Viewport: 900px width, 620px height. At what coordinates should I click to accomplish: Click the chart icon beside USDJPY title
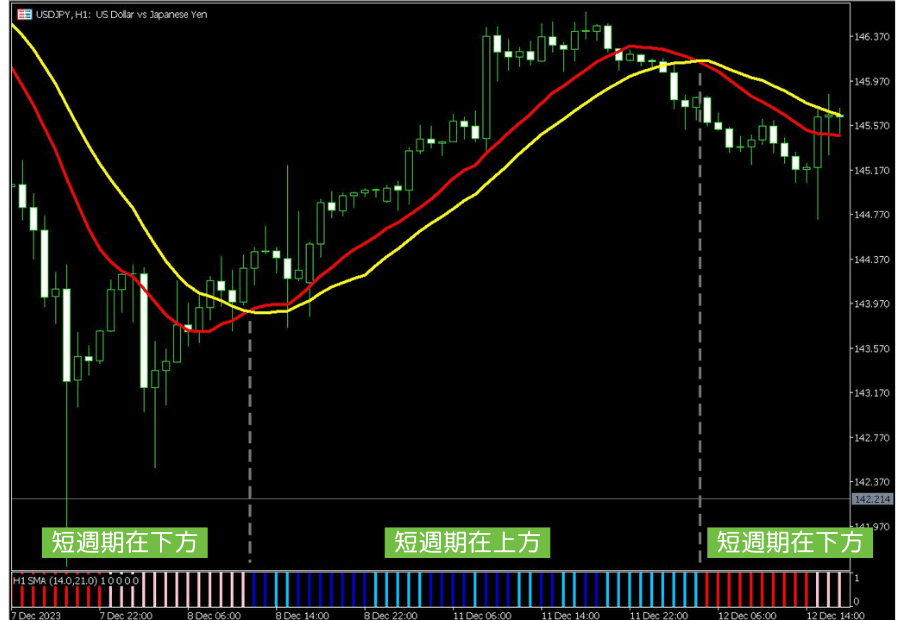pyautogui.click(x=19, y=13)
